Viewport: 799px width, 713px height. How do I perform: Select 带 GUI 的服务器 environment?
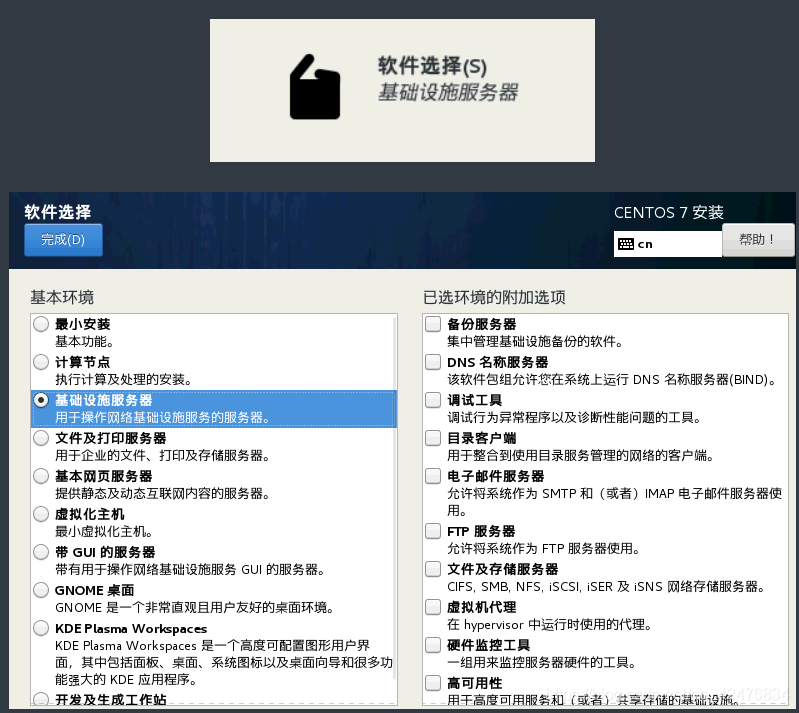(x=41, y=552)
